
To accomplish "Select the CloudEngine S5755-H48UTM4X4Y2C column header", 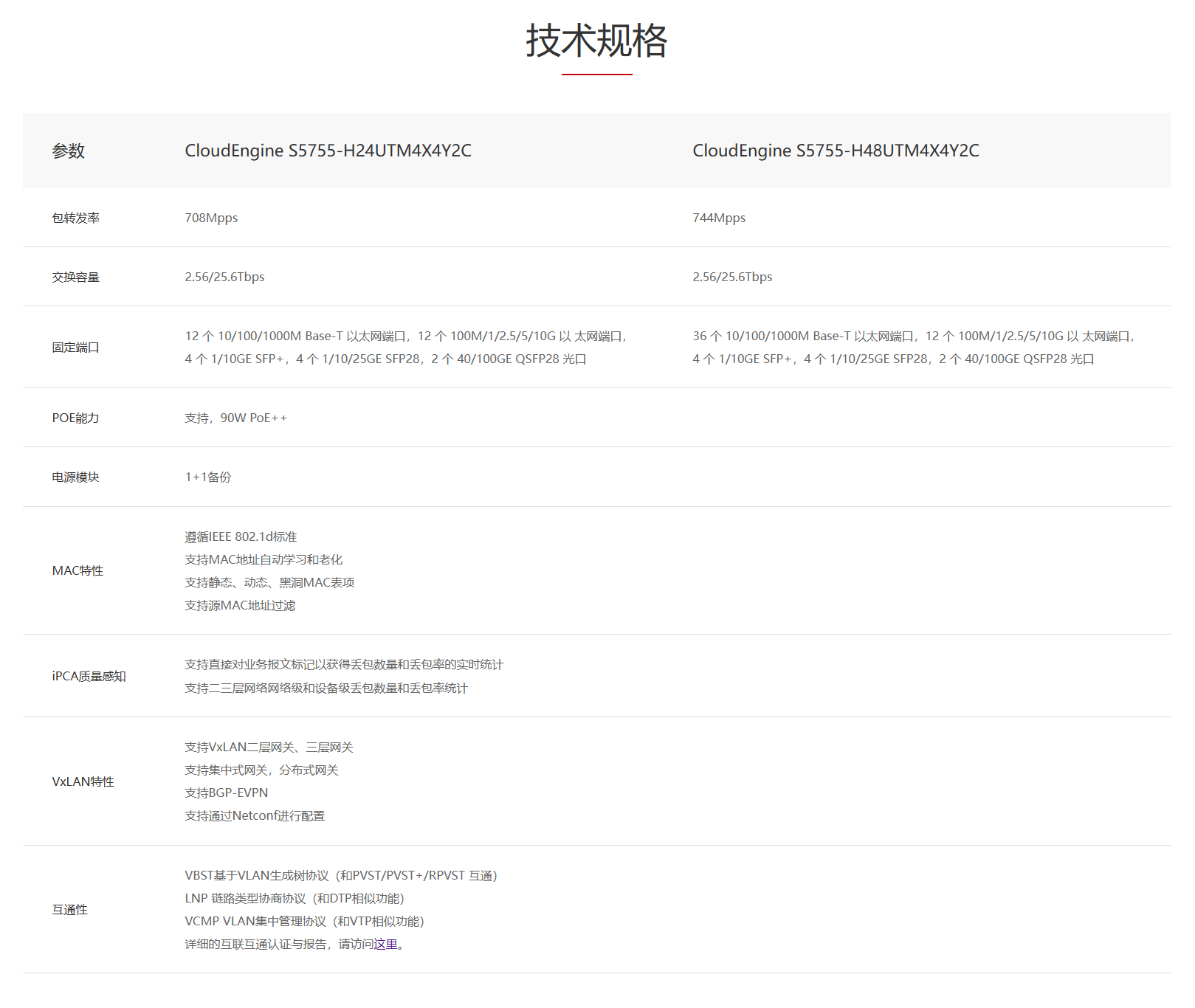I will point(836,151).
